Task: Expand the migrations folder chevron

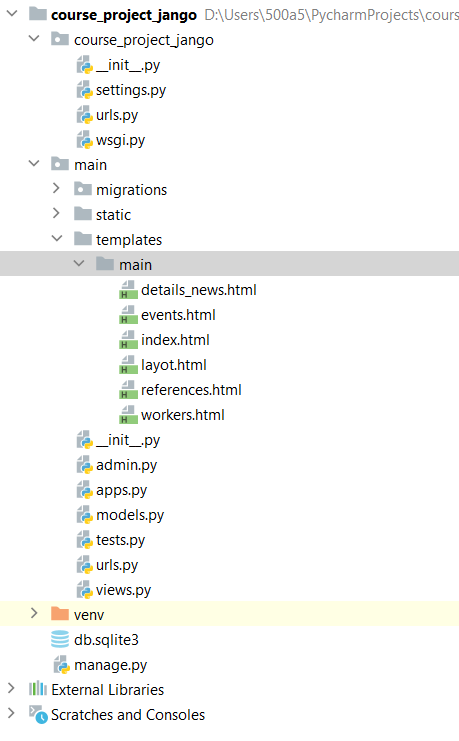Action: (56, 189)
